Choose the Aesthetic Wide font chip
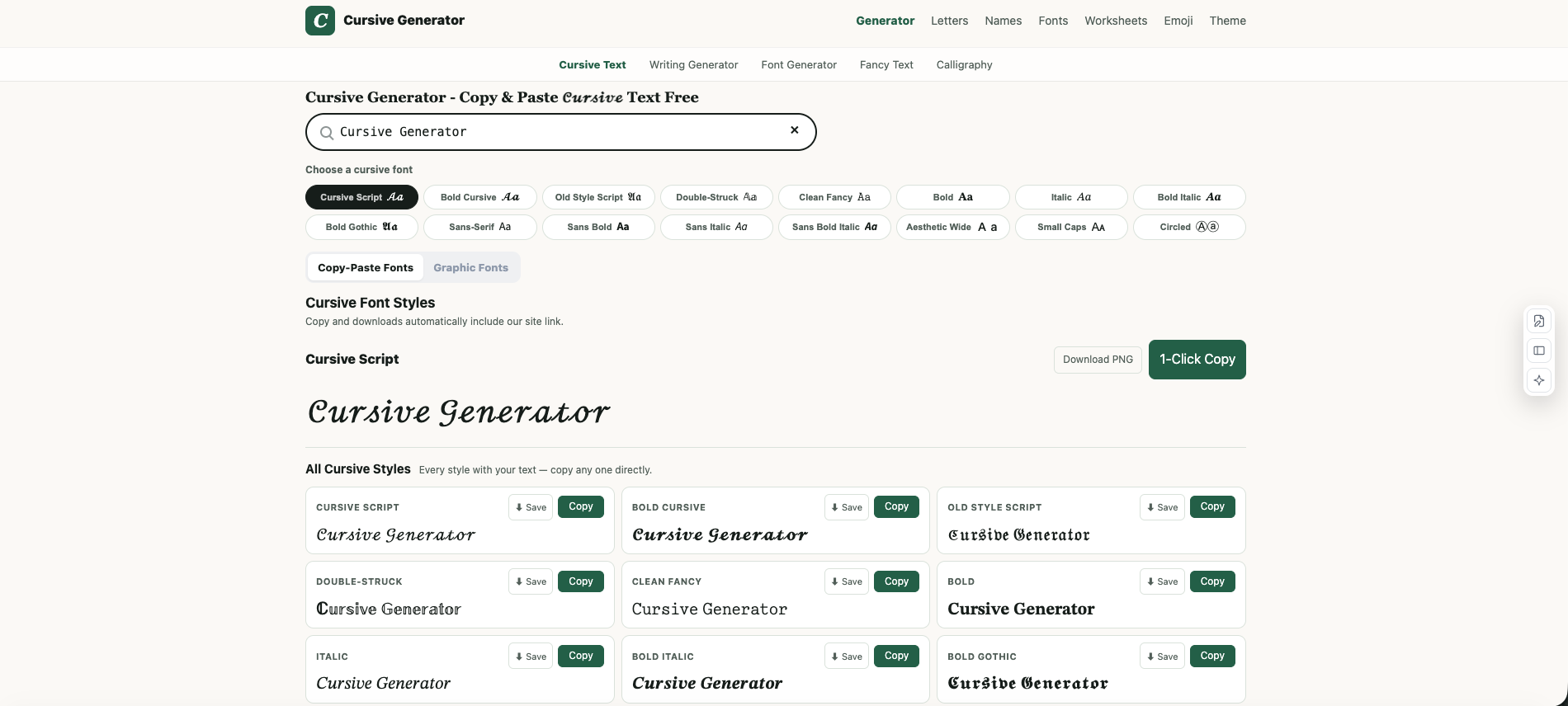This screenshot has width=1568, height=706. (952, 227)
